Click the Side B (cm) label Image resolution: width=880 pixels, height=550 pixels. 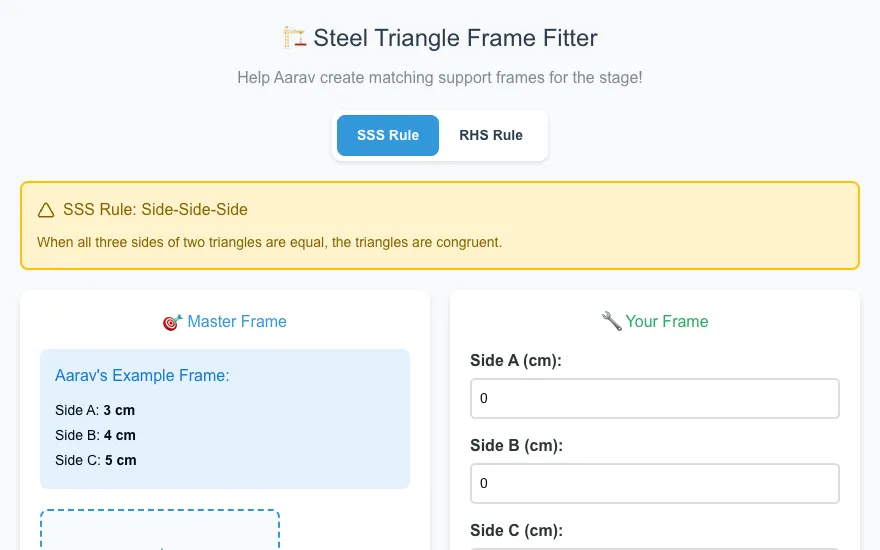tap(516, 445)
